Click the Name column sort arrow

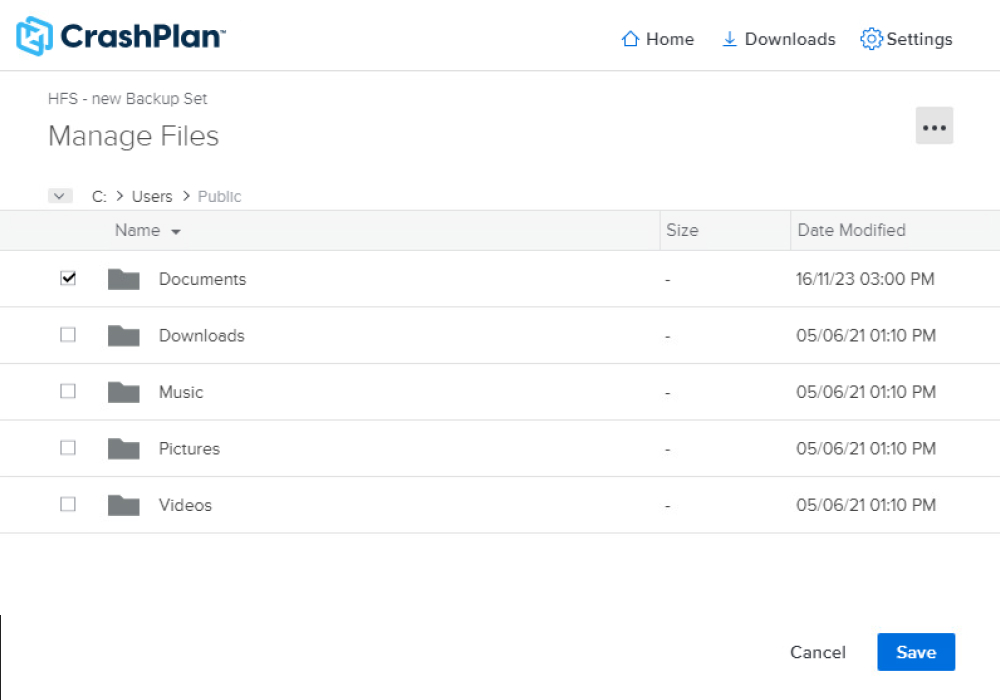pyautogui.click(x=176, y=230)
